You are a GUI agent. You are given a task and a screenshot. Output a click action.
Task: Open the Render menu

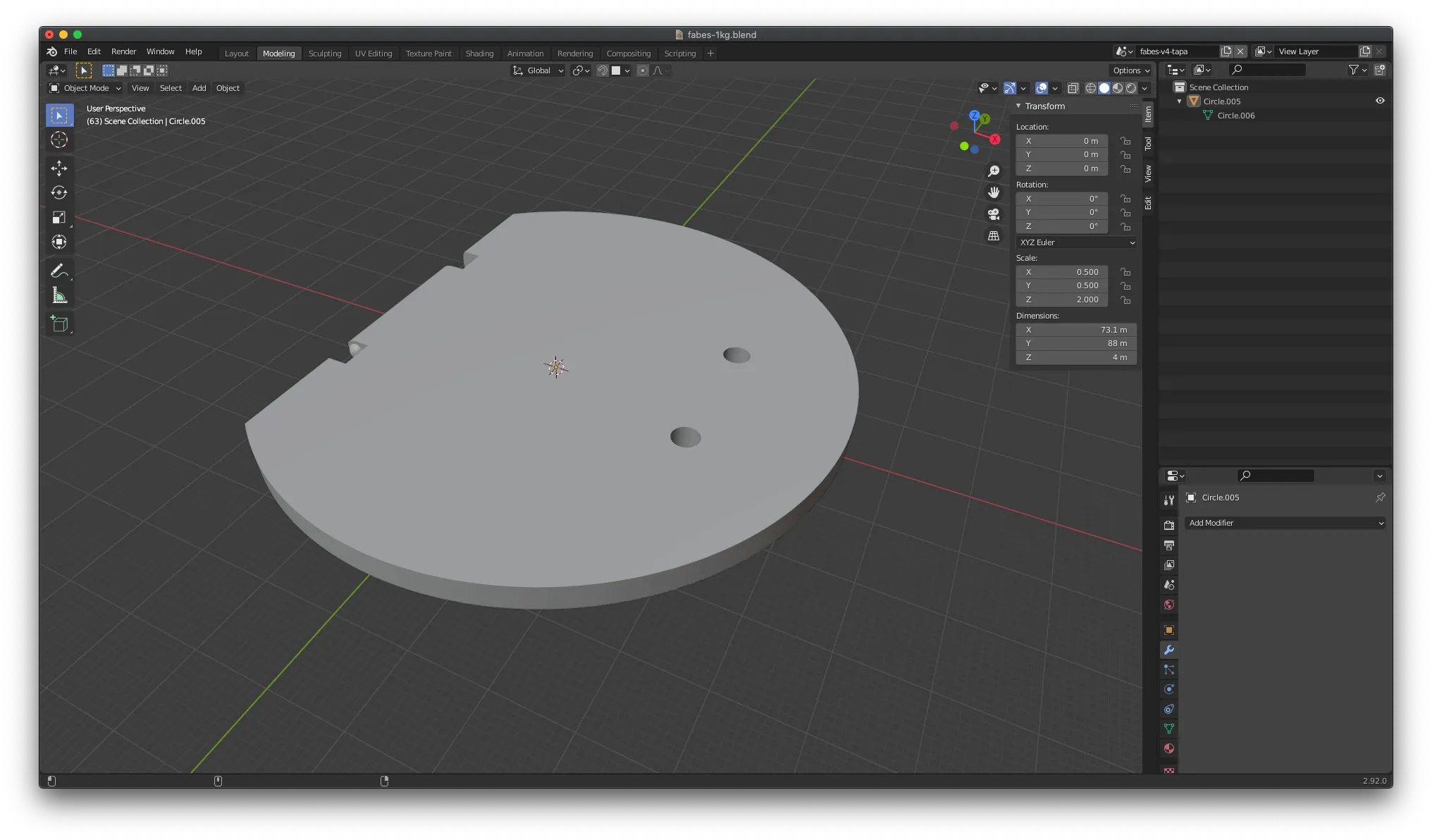point(123,51)
